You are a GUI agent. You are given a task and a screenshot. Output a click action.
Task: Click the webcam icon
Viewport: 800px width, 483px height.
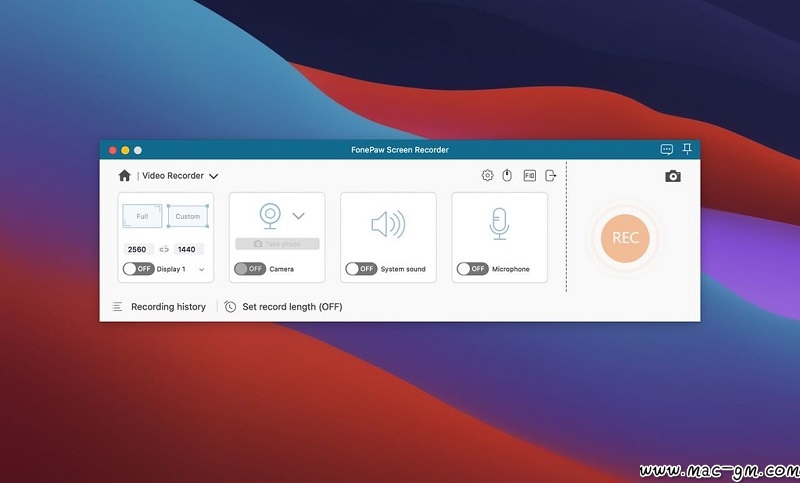pyautogui.click(x=270, y=216)
